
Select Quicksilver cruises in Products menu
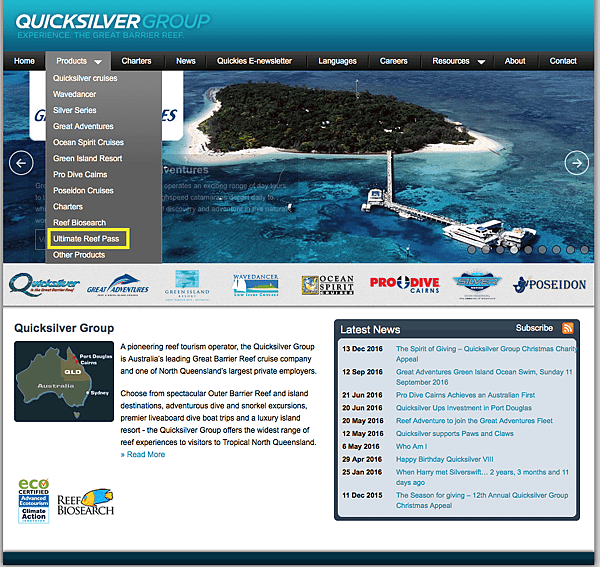(85, 78)
